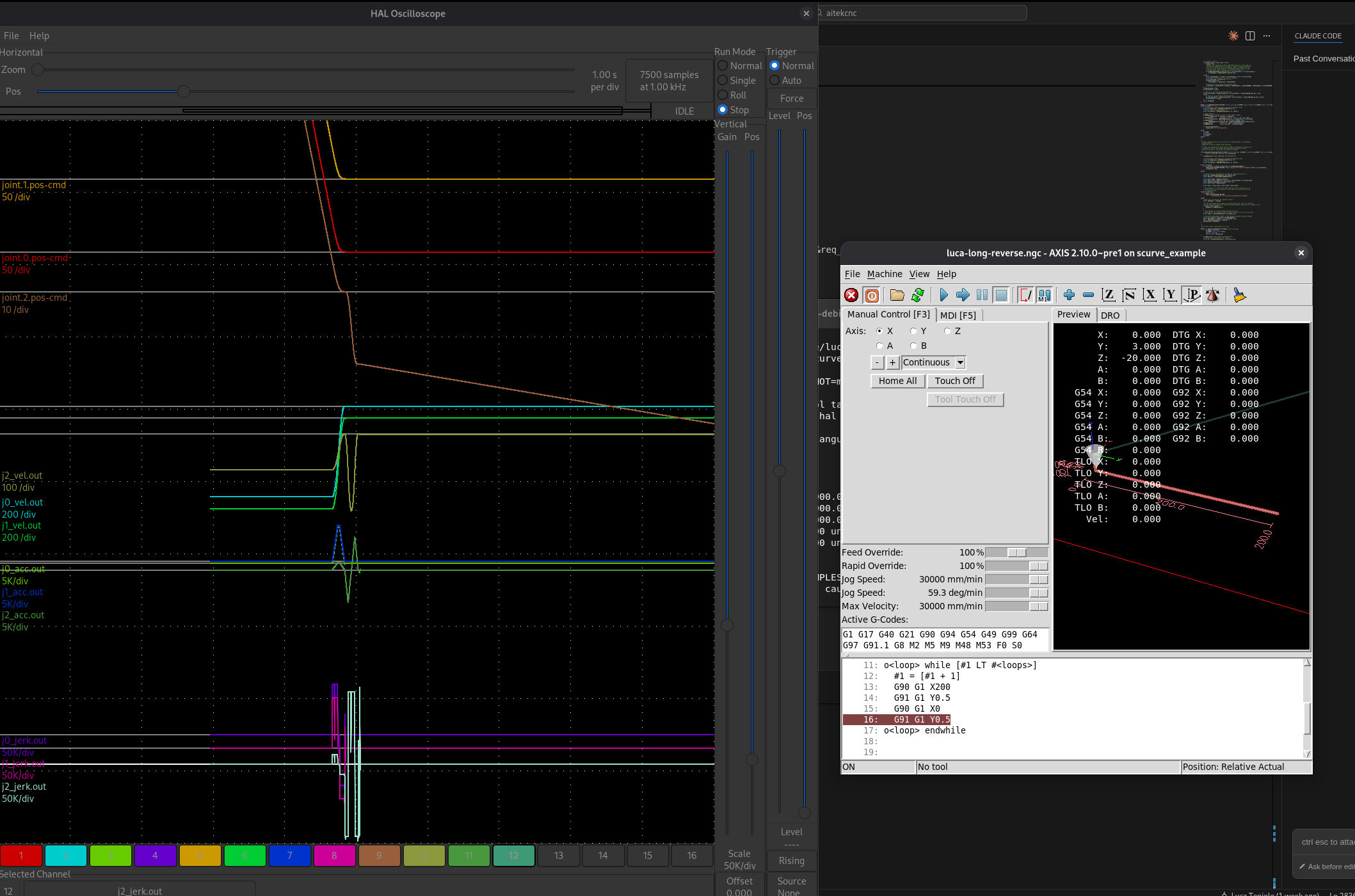
Task: Open a G-code file via folder icon
Action: [x=897, y=295]
